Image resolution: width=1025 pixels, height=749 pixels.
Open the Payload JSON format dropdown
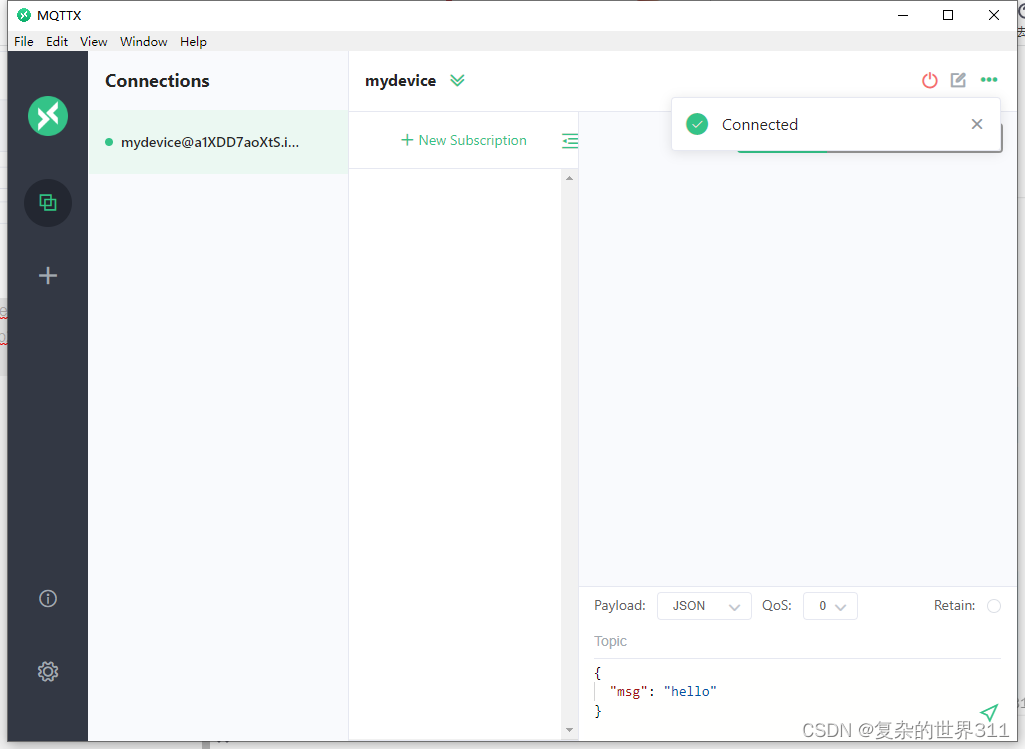click(704, 606)
